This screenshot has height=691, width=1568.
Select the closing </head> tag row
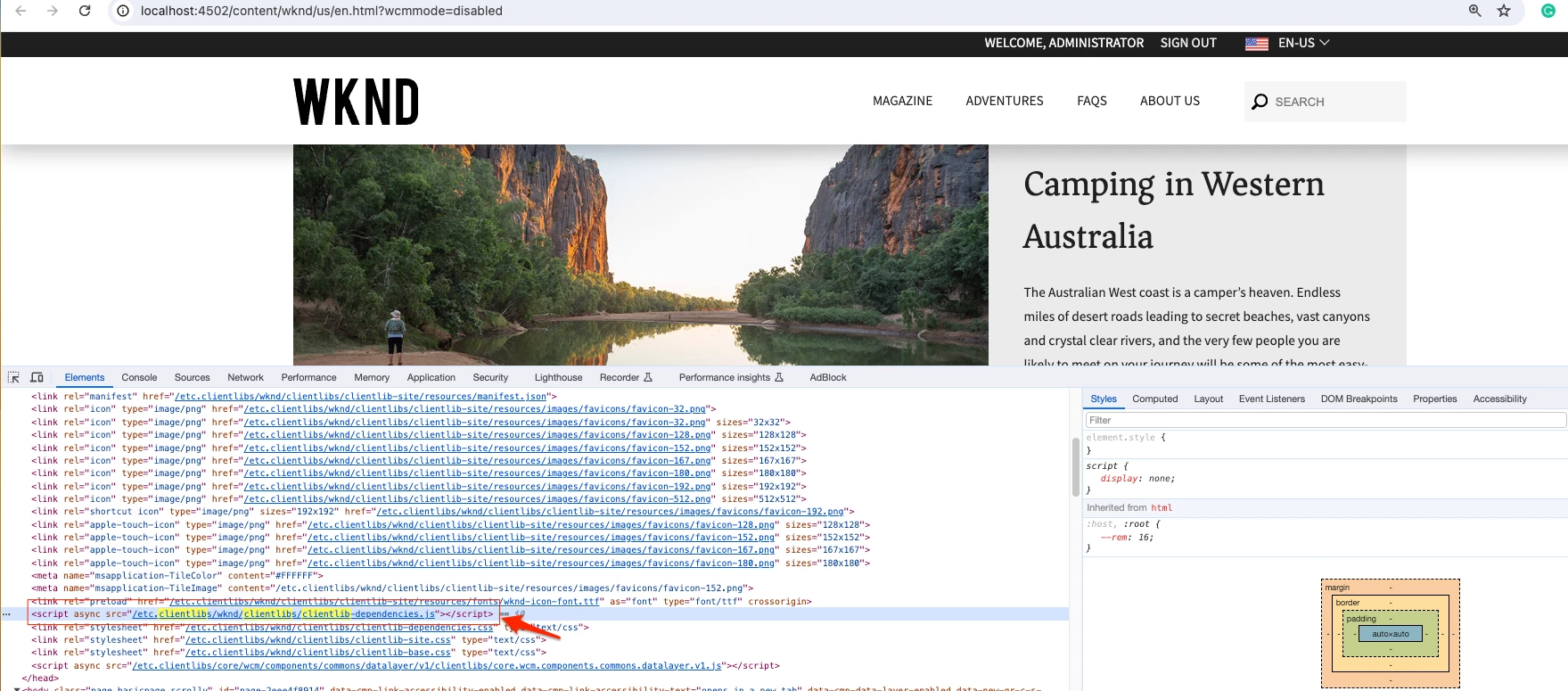(41, 679)
